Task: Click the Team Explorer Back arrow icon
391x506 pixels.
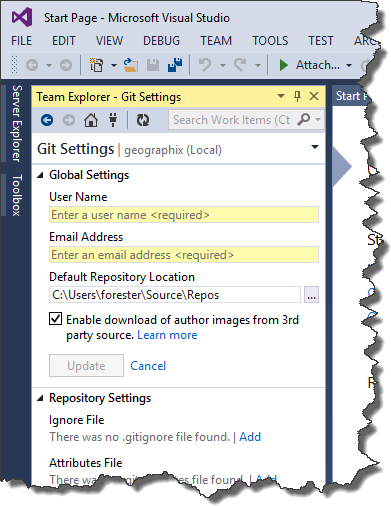Action: tap(47, 120)
